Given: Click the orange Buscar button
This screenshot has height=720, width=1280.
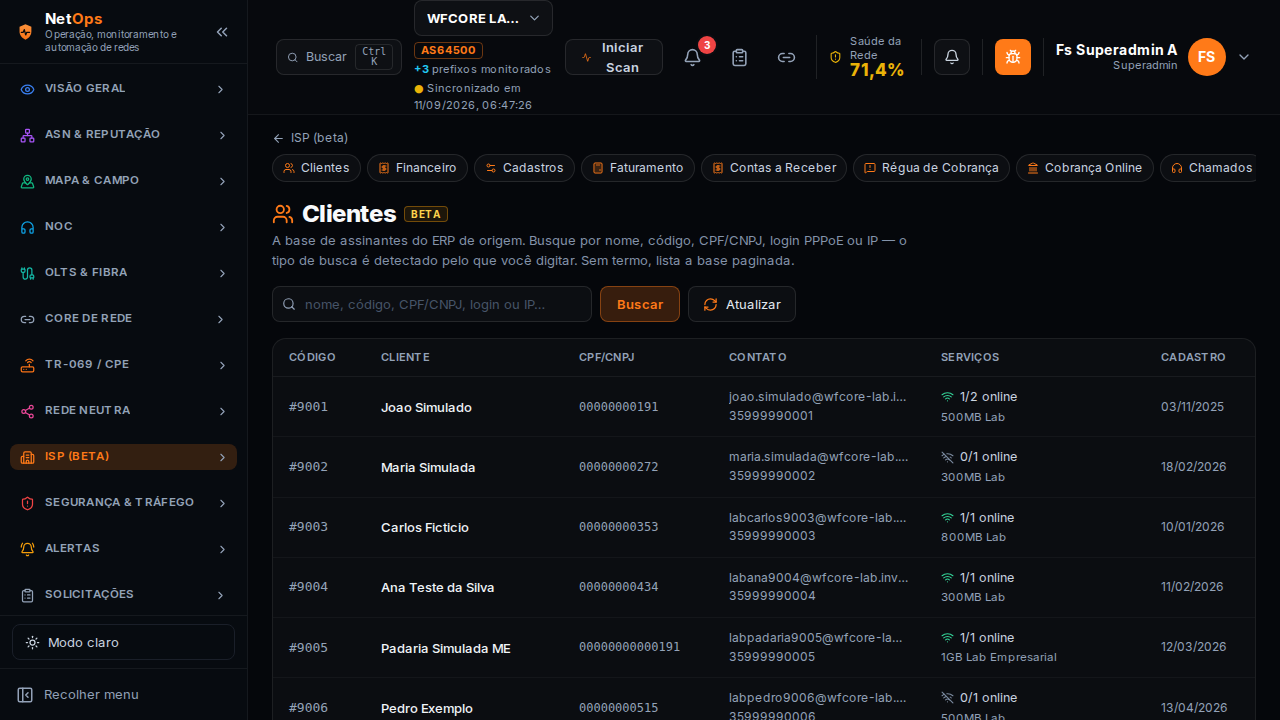Looking at the screenshot, I should tap(640, 304).
